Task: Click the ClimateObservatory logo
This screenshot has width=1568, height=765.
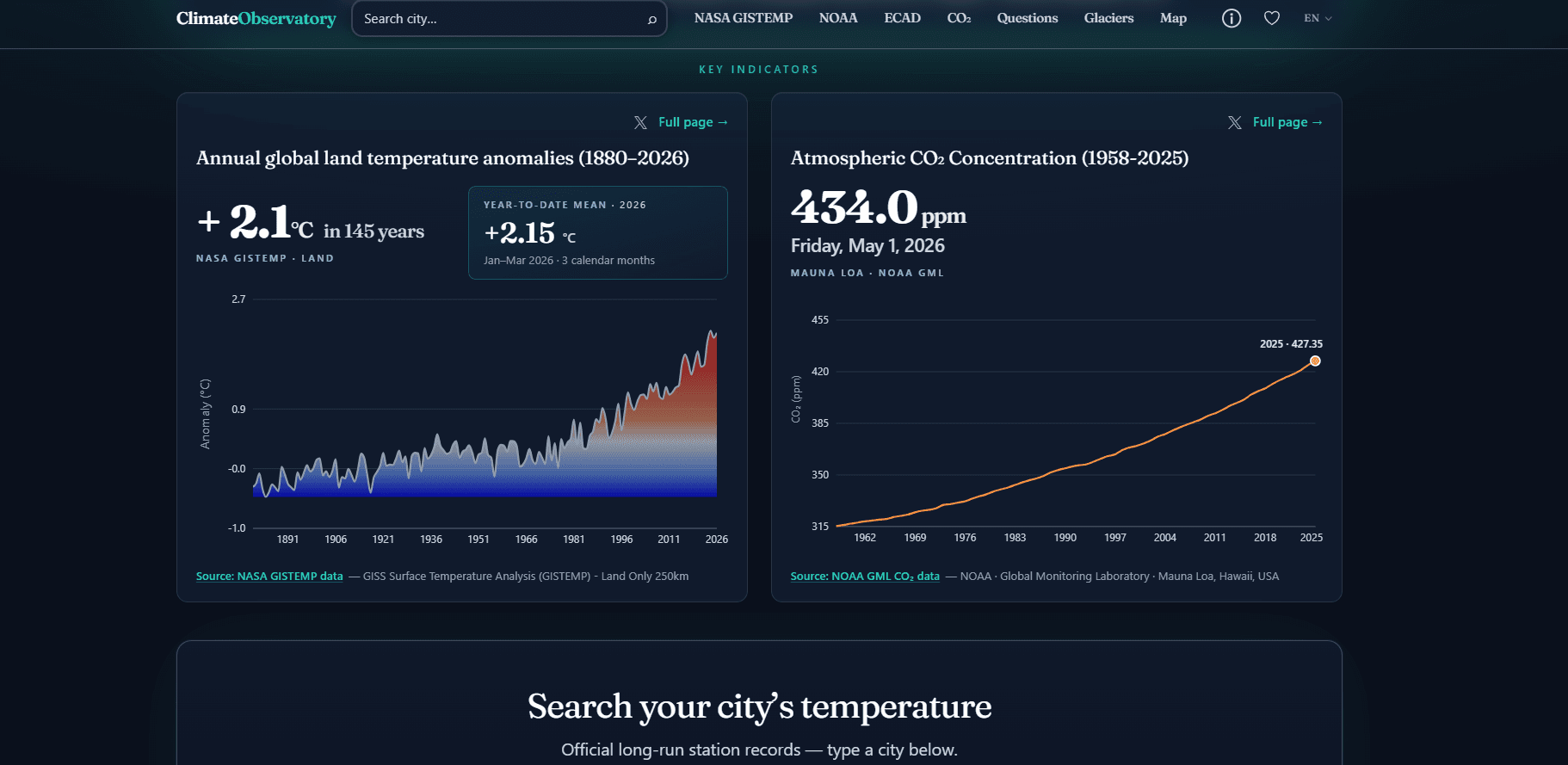Action: coord(256,18)
